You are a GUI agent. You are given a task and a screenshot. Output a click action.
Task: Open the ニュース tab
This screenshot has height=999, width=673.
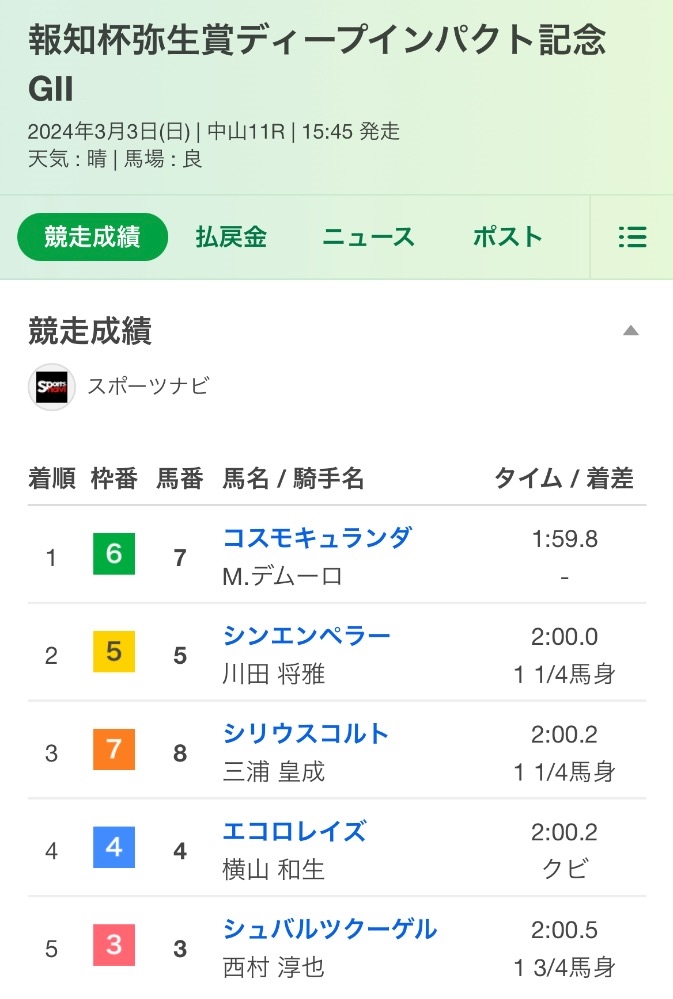[x=368, y=237]
